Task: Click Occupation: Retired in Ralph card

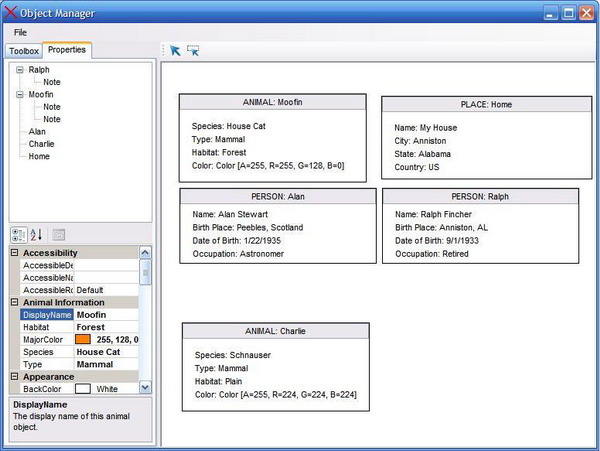Action: click(432, 254)
